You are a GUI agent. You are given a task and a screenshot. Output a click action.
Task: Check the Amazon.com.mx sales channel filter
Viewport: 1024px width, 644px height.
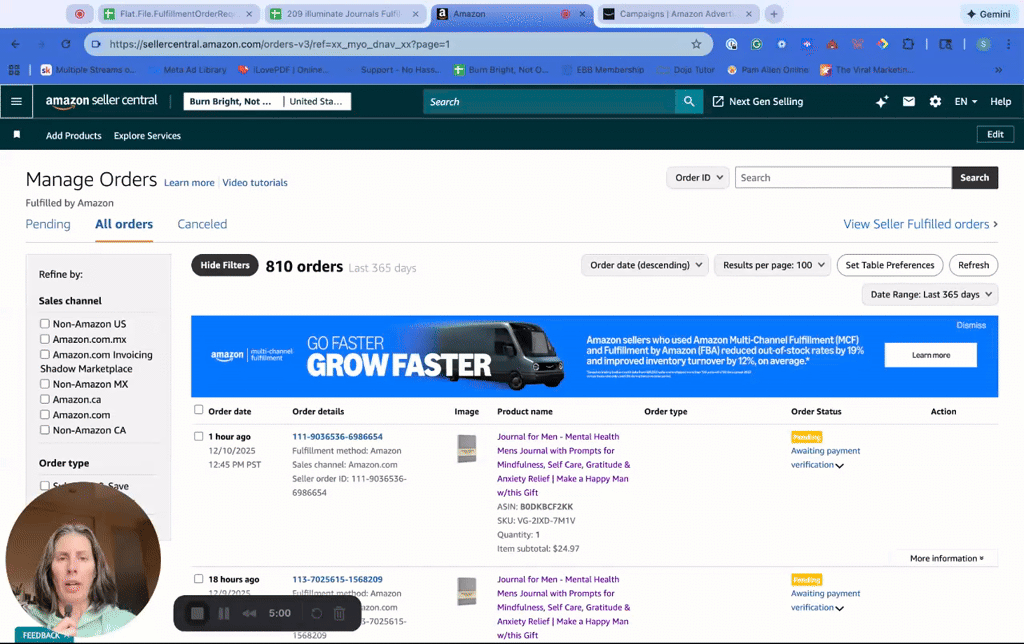tap(45, 339)
